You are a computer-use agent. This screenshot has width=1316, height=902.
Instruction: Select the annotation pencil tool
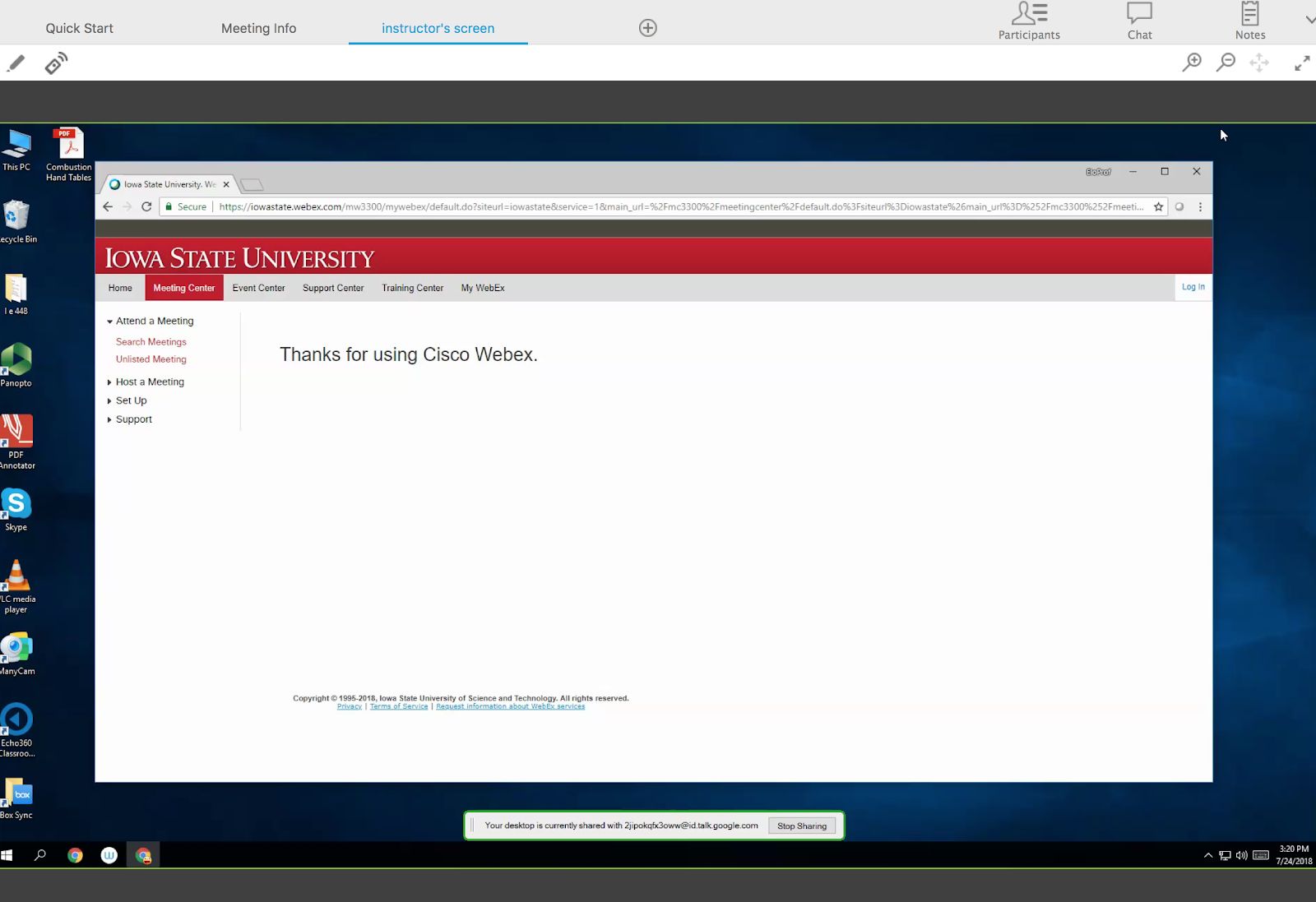click(16, 63)
